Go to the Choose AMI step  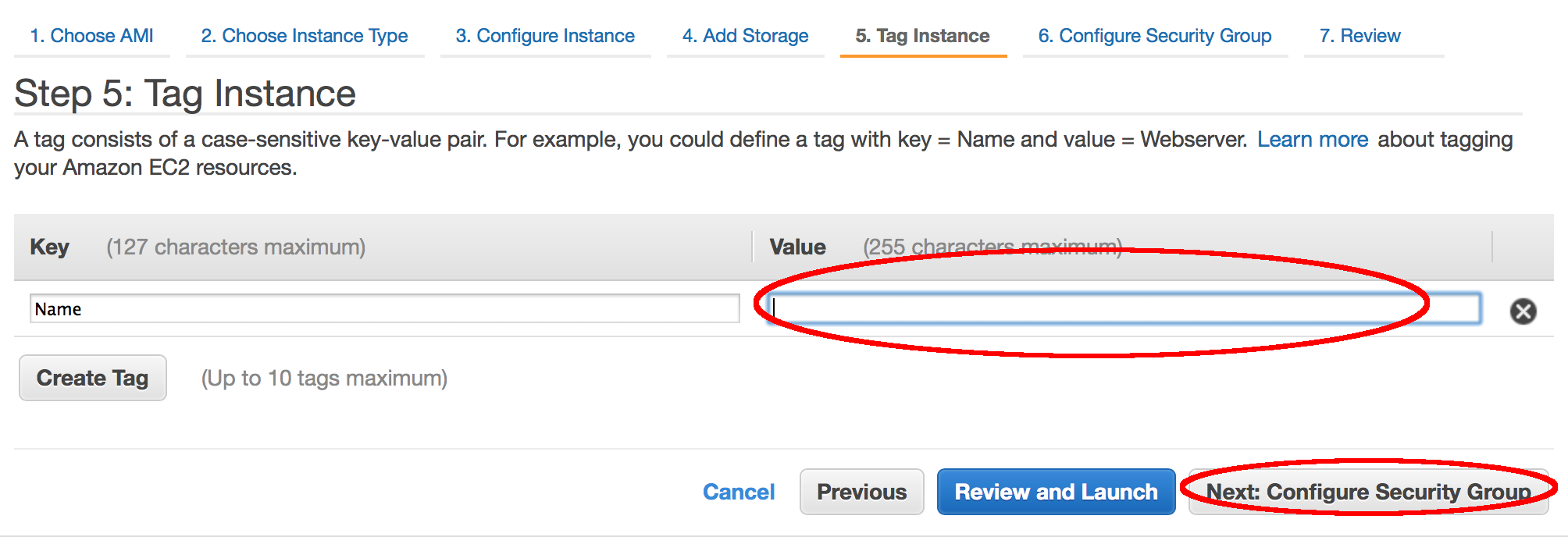click(91, 36)
